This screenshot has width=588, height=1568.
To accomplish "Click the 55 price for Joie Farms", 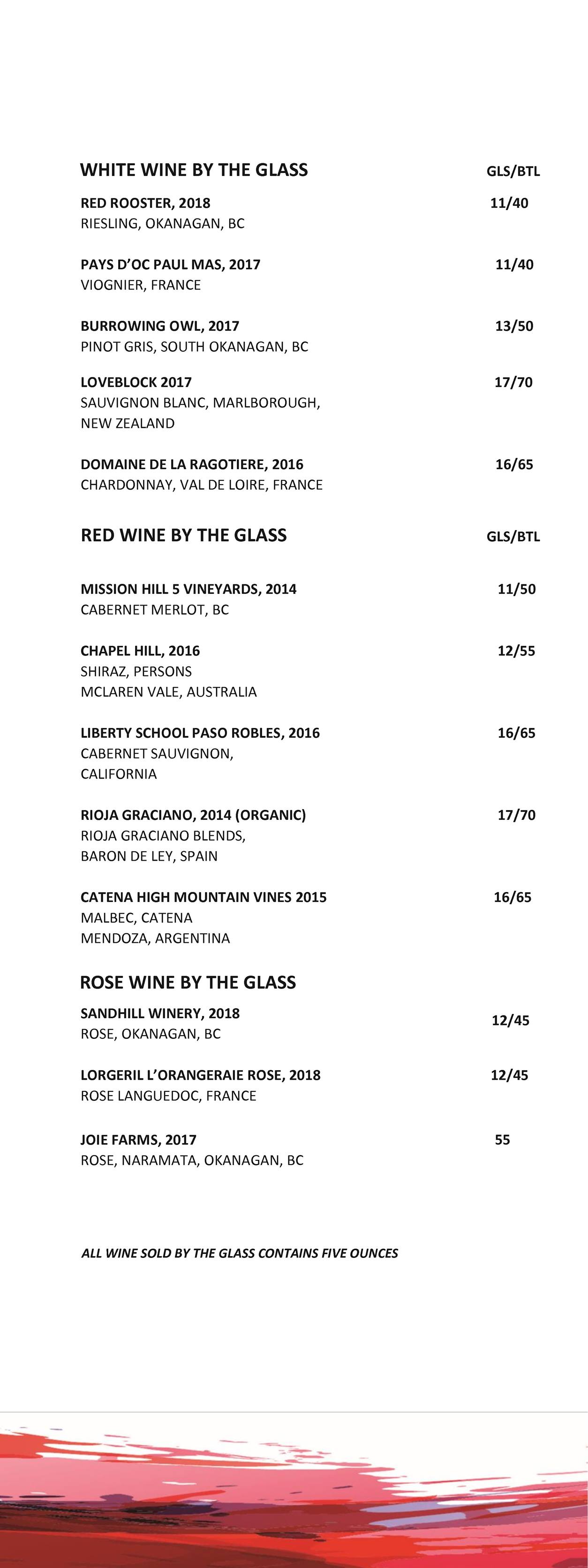I will point(502,1139).
